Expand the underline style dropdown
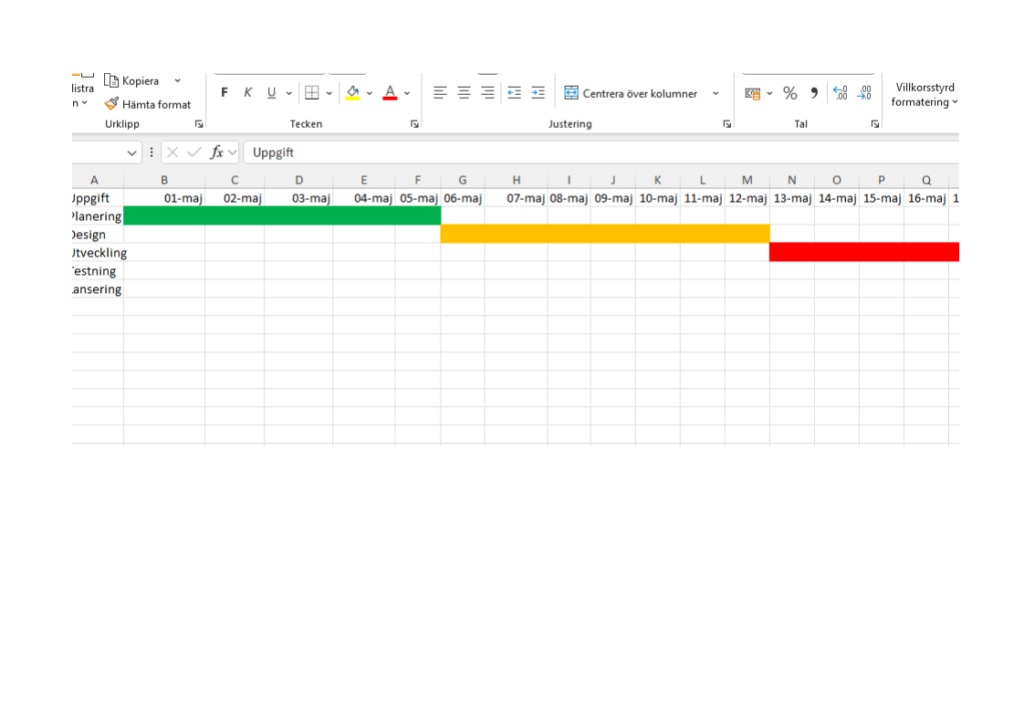This screenshot has height=724, width=1024. point(289,93)
